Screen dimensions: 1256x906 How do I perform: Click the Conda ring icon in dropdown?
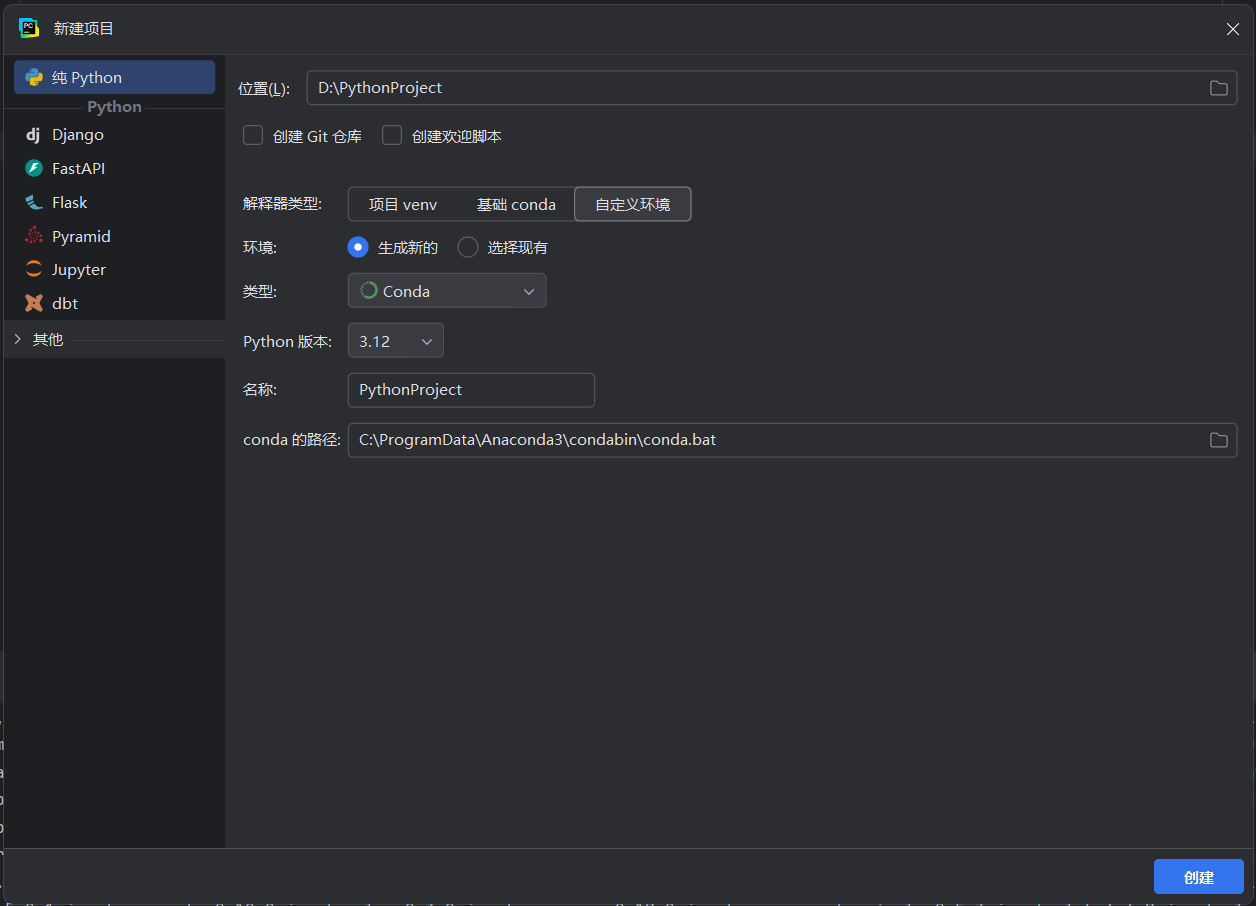pos(368,291)
